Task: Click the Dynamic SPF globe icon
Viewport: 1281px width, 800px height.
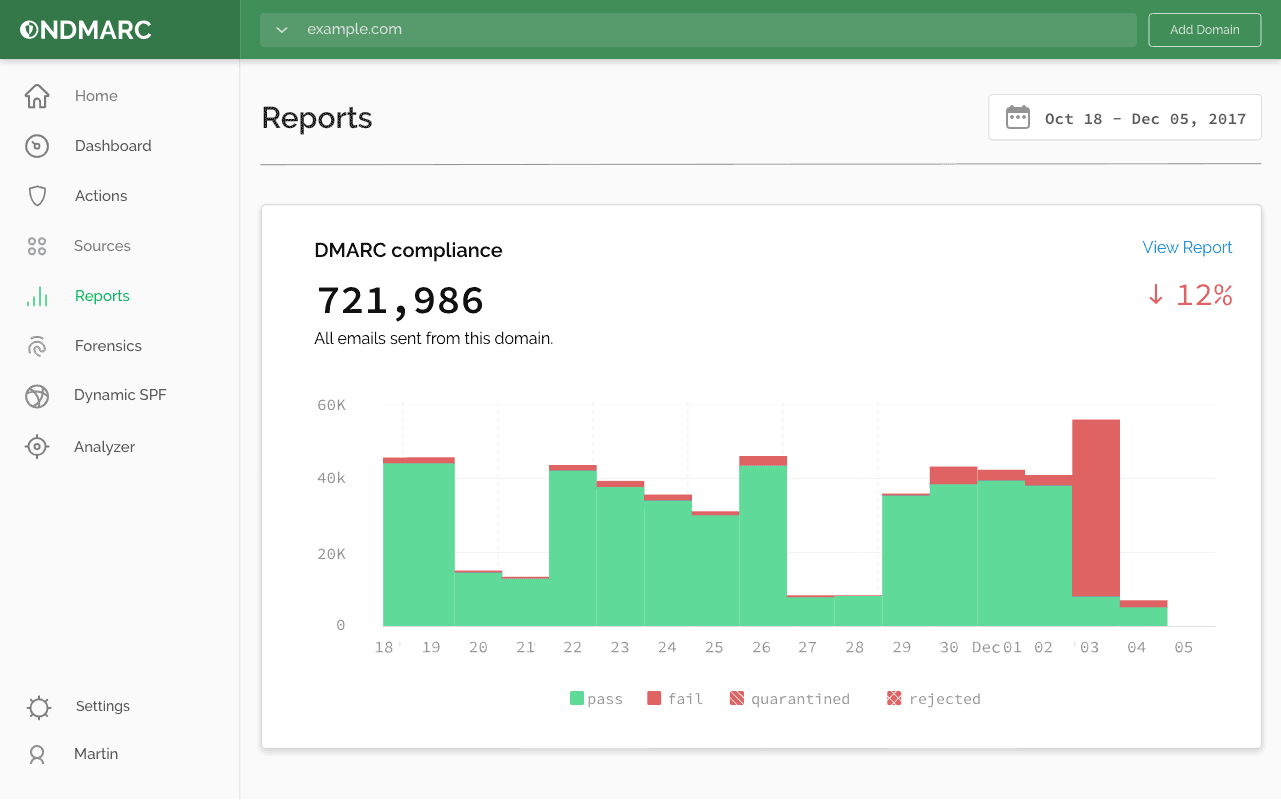Action: pos(37,396)
